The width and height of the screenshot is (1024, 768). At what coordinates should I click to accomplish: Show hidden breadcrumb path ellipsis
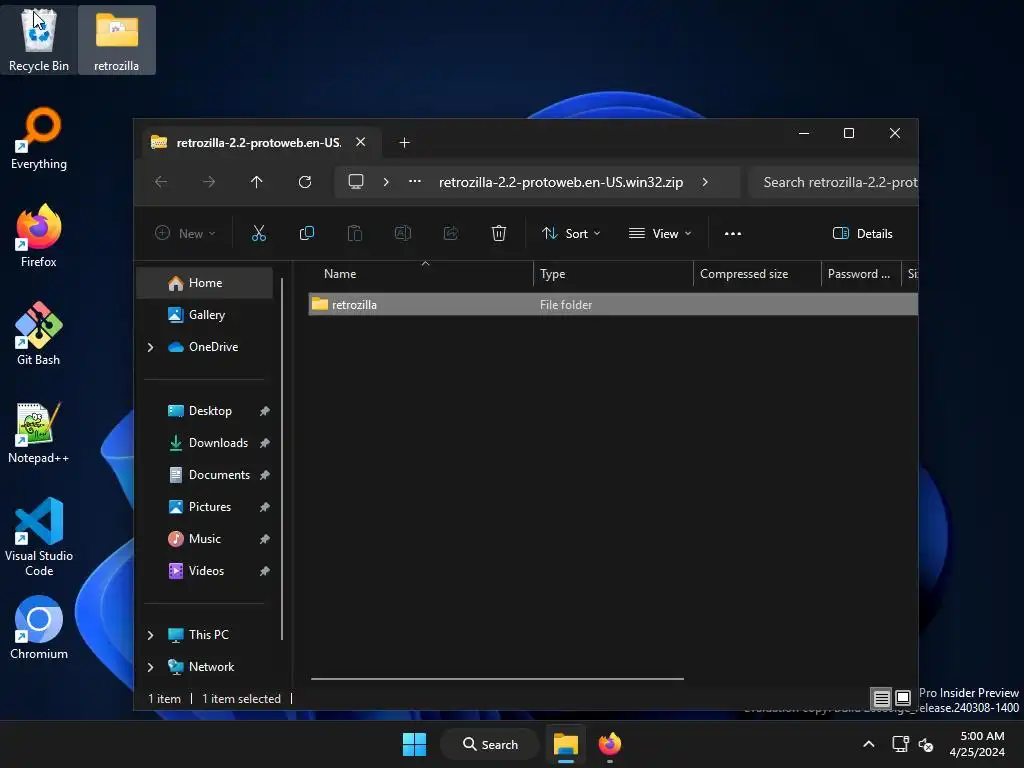tap(415, 182)
